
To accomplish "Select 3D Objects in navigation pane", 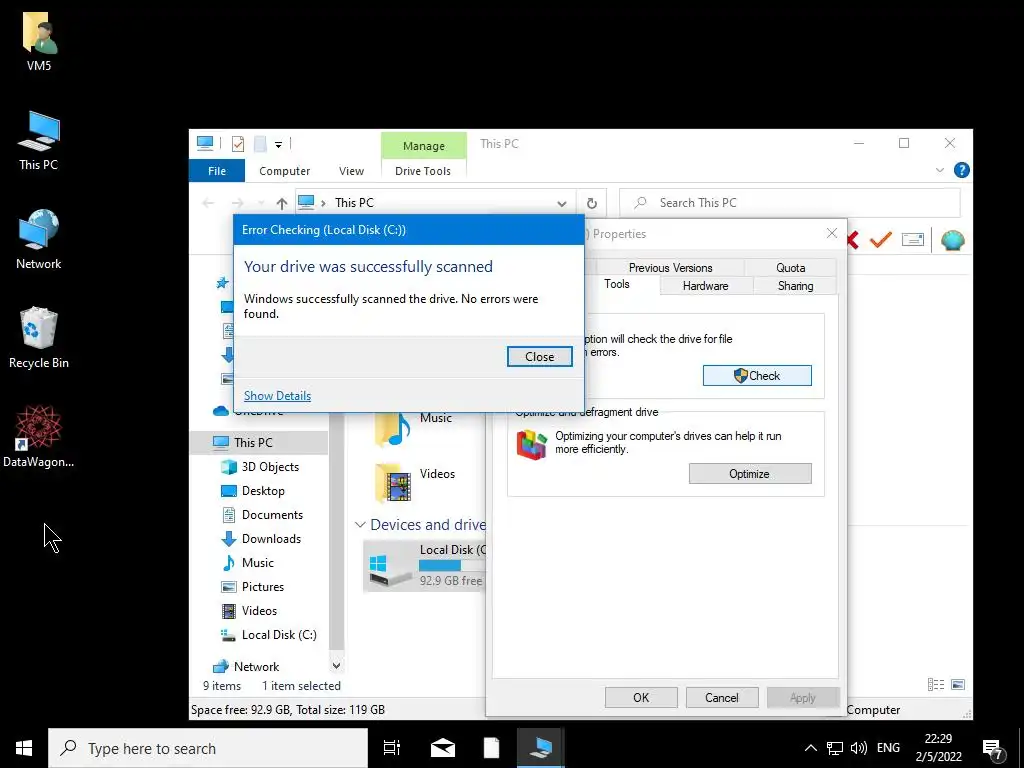I will [270, 467].
